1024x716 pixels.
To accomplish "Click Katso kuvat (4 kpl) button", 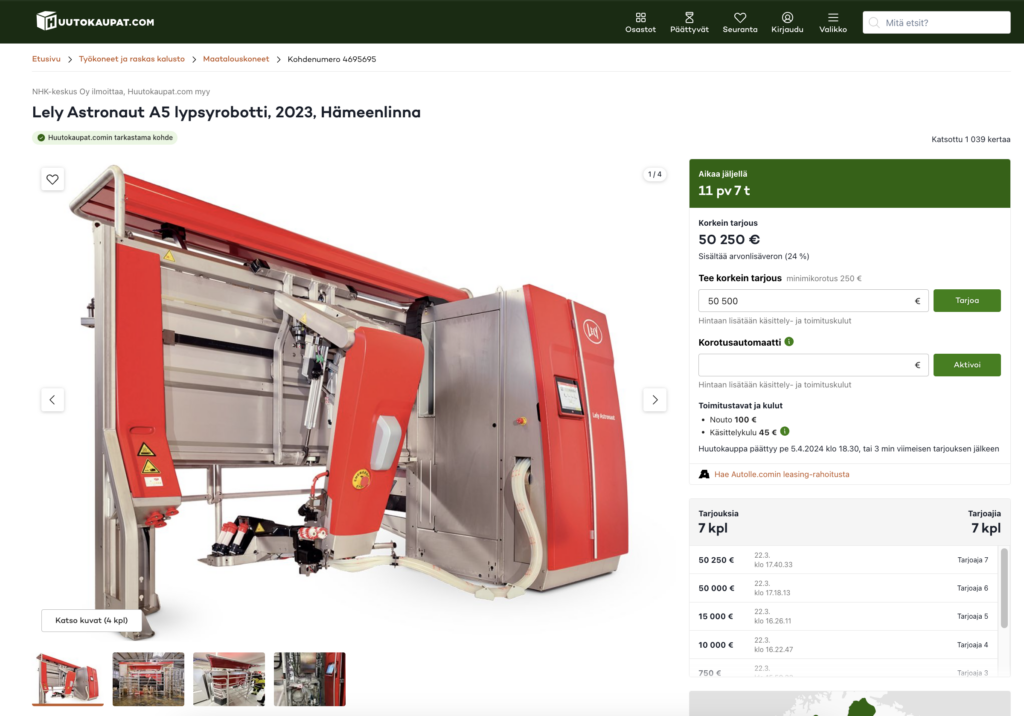I will (x=91, y=620).
